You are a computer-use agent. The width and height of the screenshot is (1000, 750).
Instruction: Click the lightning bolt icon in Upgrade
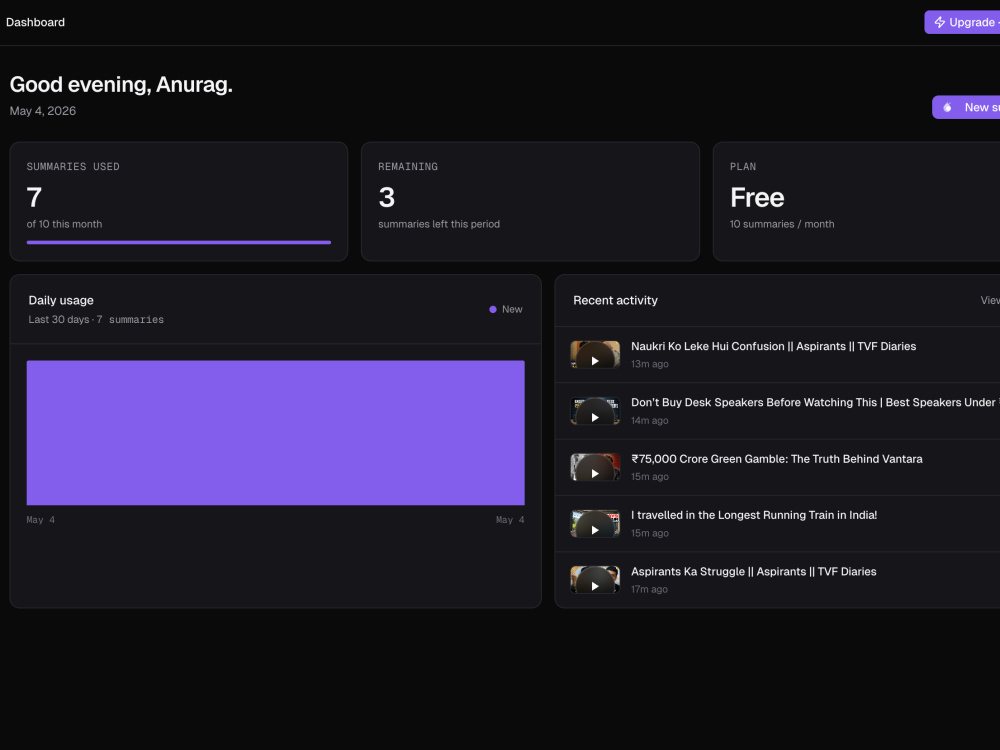pos(939,22)
